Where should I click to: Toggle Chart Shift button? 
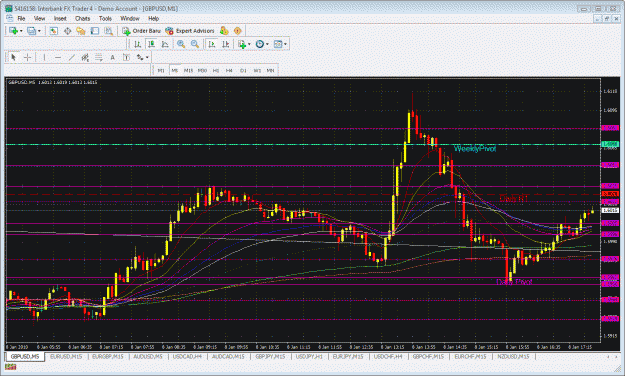coord(225,44)
